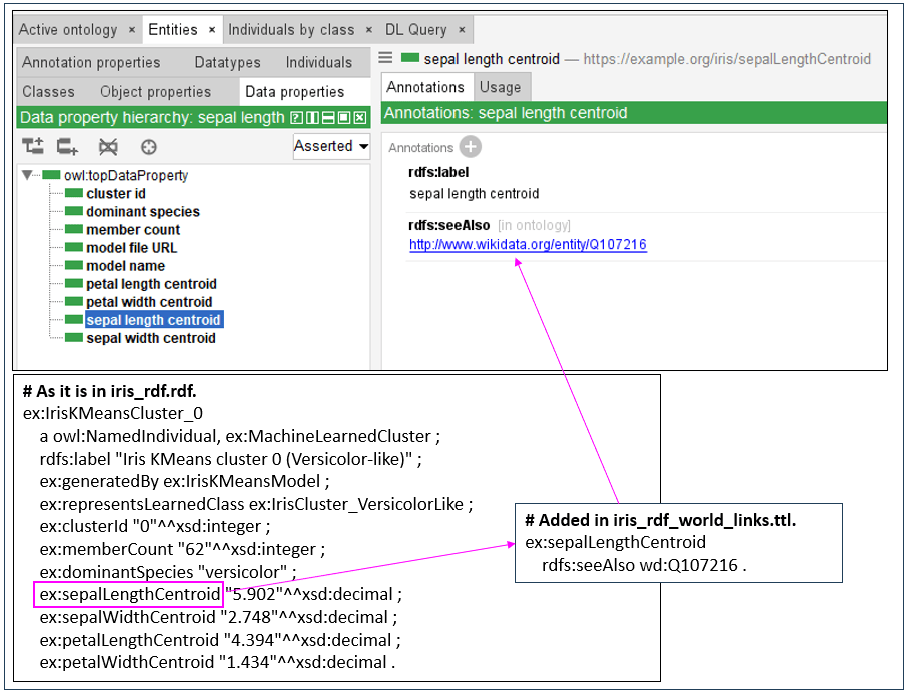The width and height of the screenshot is (906, 696).
Task: Delete the selected data property
Action: click(x=108, y=147)
